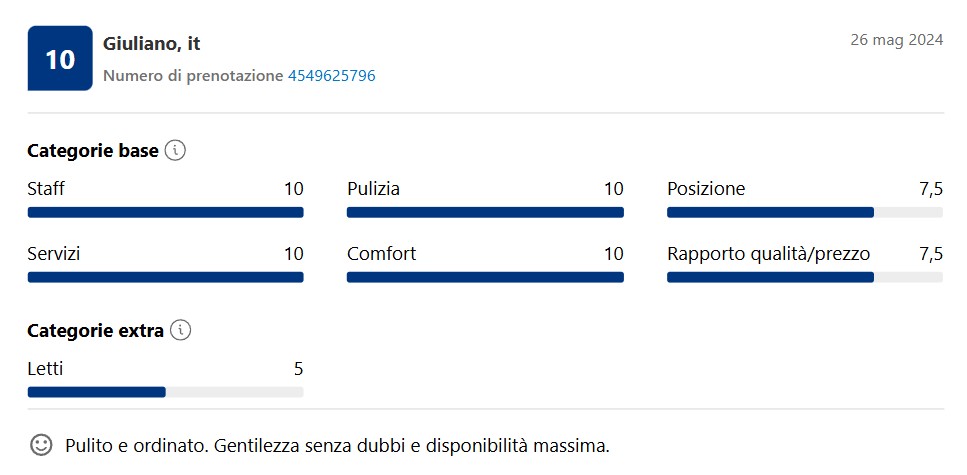Click the Categorie extra heading
Screen dimensions: 967x475
(x=96, y=331)
